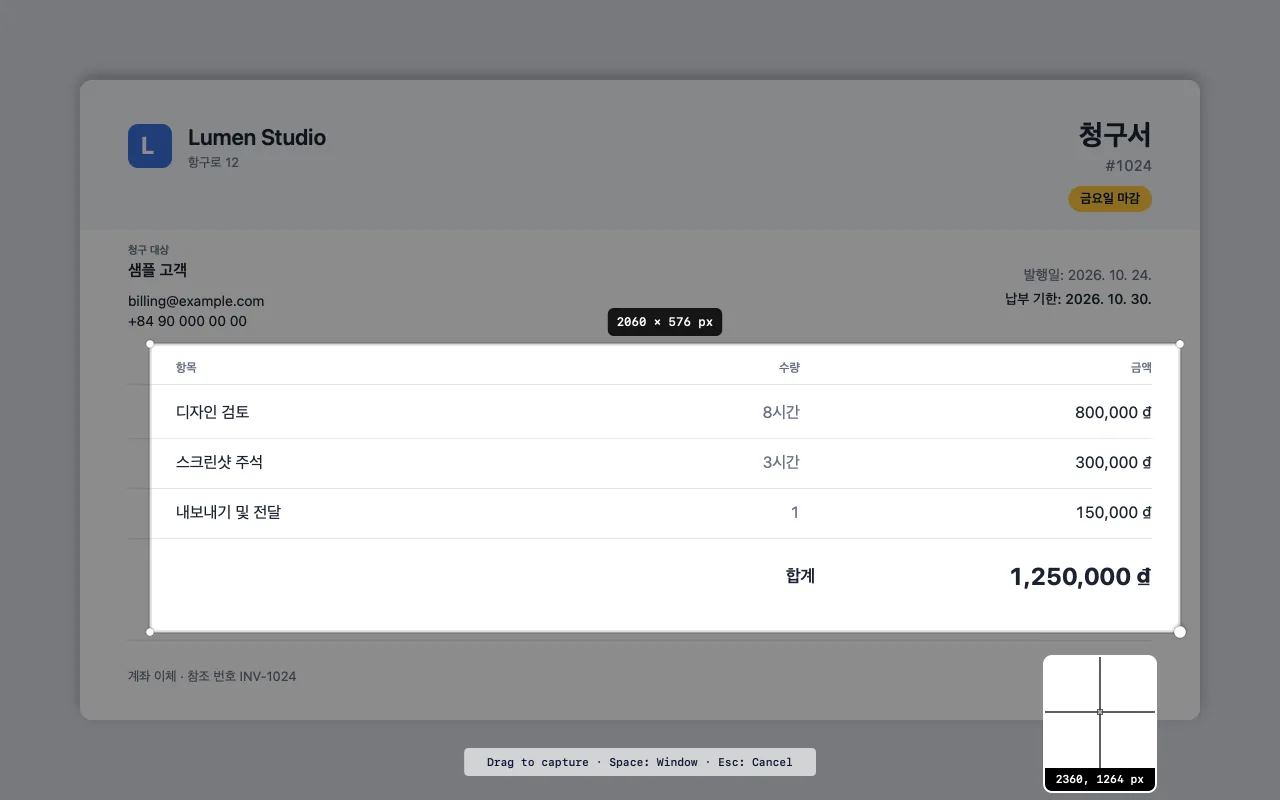1280x800 pixels.
Task: Click the invoice number #1024
Action: pyautogui.click(x=1128, y=166)
